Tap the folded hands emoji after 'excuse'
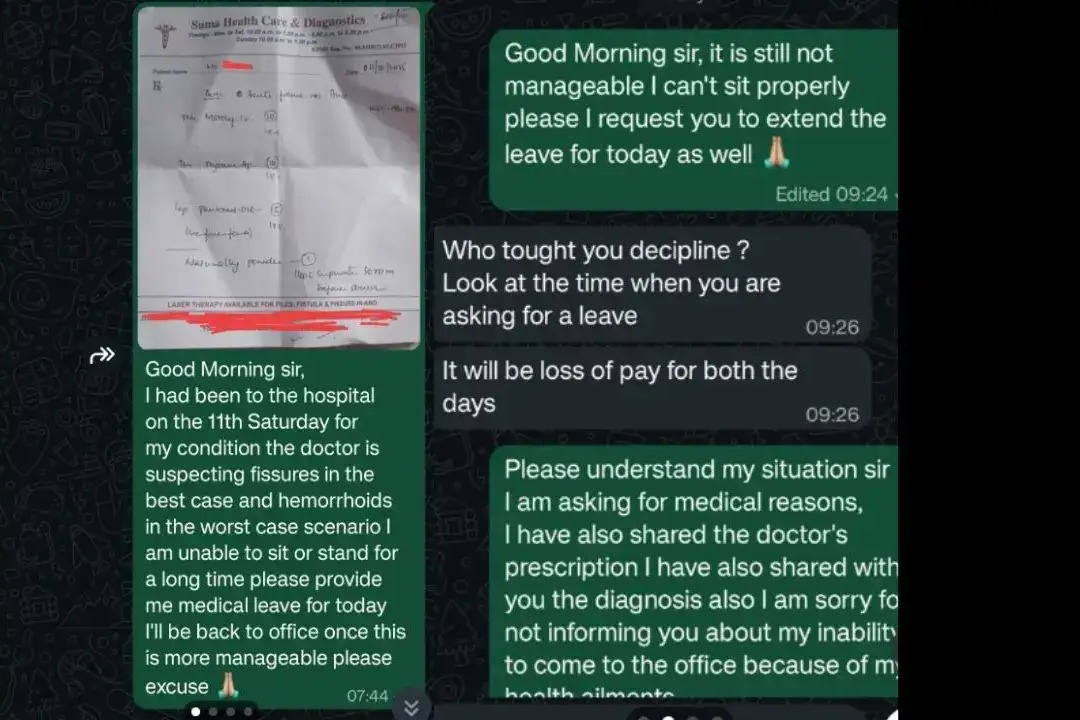This screenshot has width=1080, height=720. click(228, 685)
